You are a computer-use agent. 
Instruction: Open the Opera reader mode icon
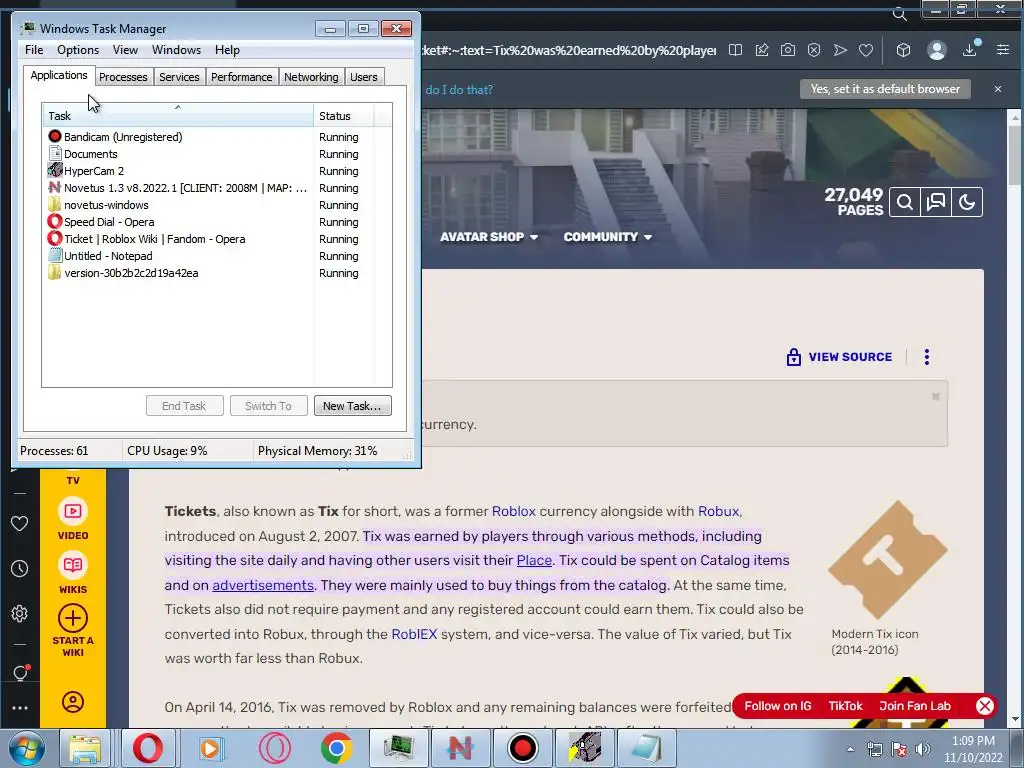pos(735,50)
